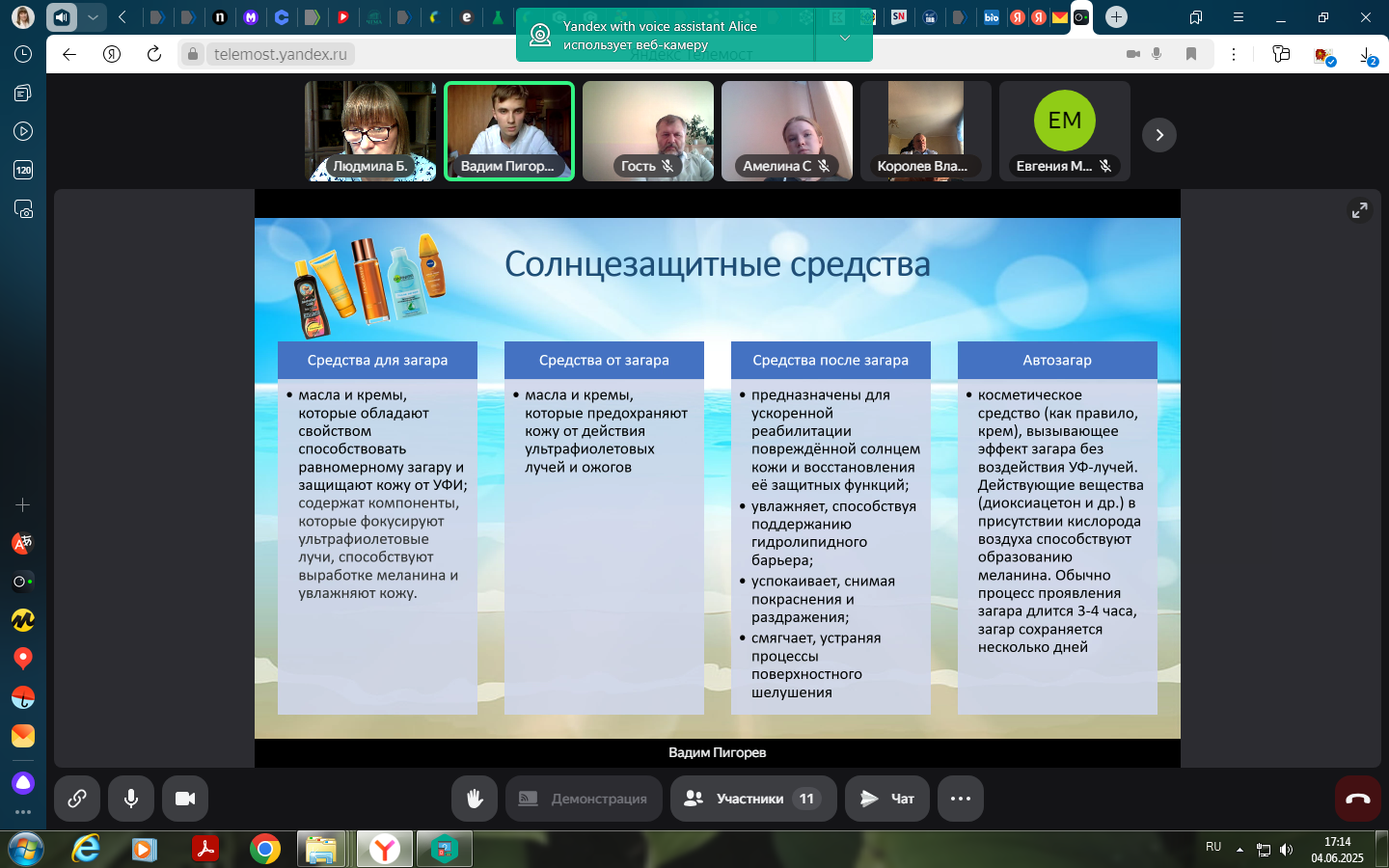Viewport: 1389px width, 868px height.
Task: Select Амелина С video thumbnail
Action: [x=787, y=131]
